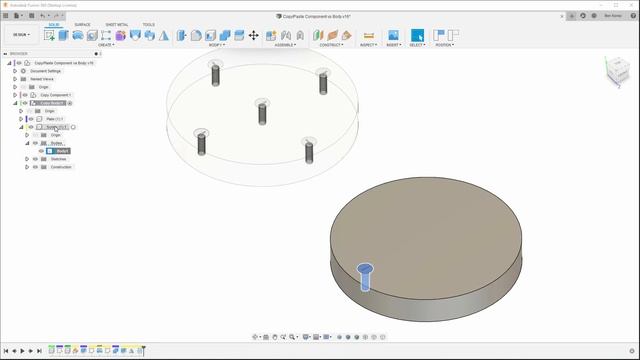Expand Document Settings node
The width and height of the screenshot is (640, 360).
(x=15, y=71)
